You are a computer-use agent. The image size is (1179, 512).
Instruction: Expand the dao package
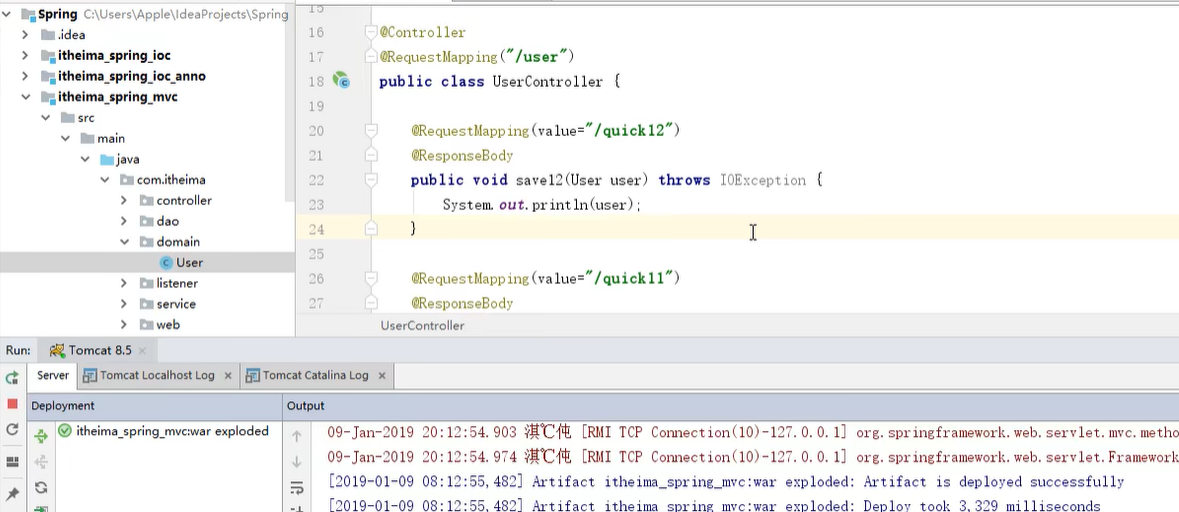pos(123,221)
